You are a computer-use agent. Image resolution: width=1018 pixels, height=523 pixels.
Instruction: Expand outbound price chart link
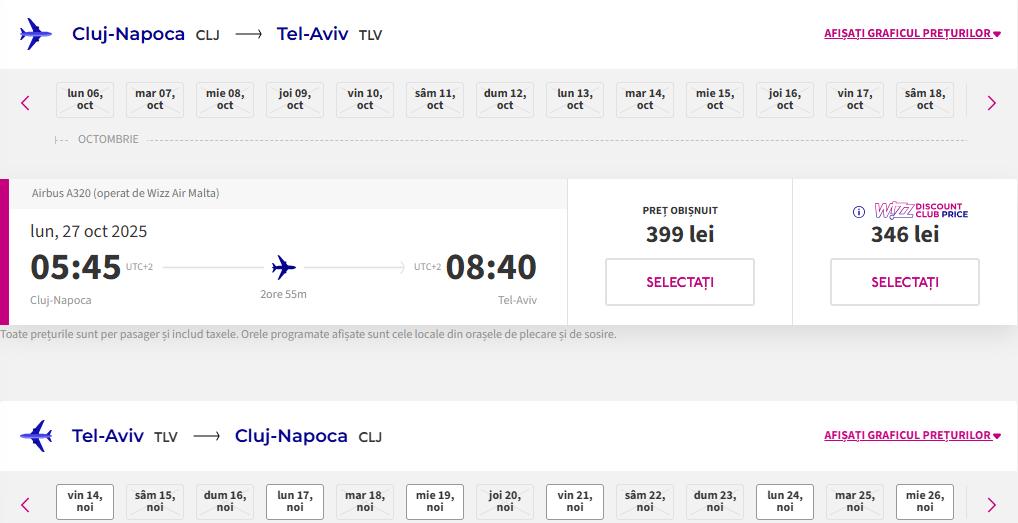coord(912,34)
